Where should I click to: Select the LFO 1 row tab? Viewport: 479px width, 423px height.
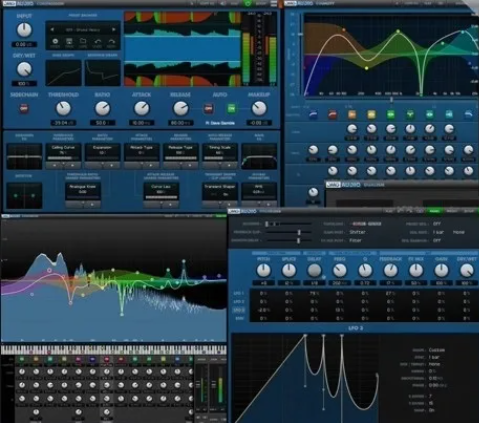click(239, 293)
